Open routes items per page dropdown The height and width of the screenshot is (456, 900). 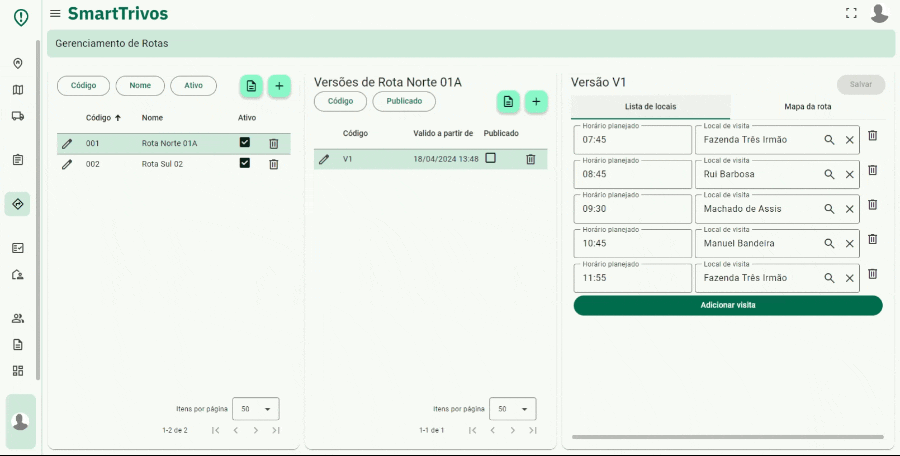[256, 409]
